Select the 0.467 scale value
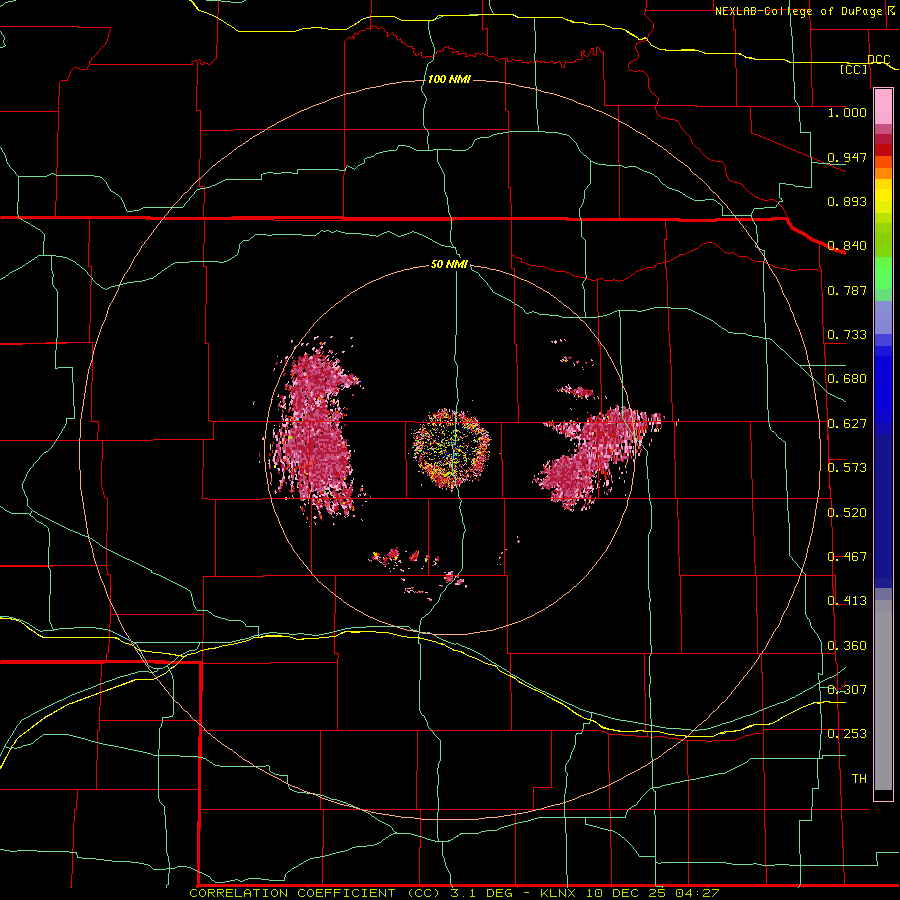900x900 pixels. point(847,557)
